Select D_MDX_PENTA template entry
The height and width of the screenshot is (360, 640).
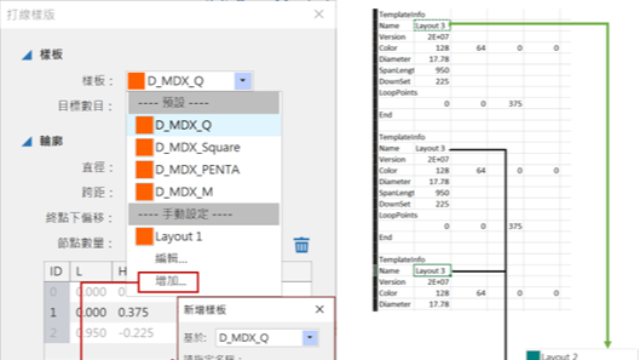pos(204,169)
